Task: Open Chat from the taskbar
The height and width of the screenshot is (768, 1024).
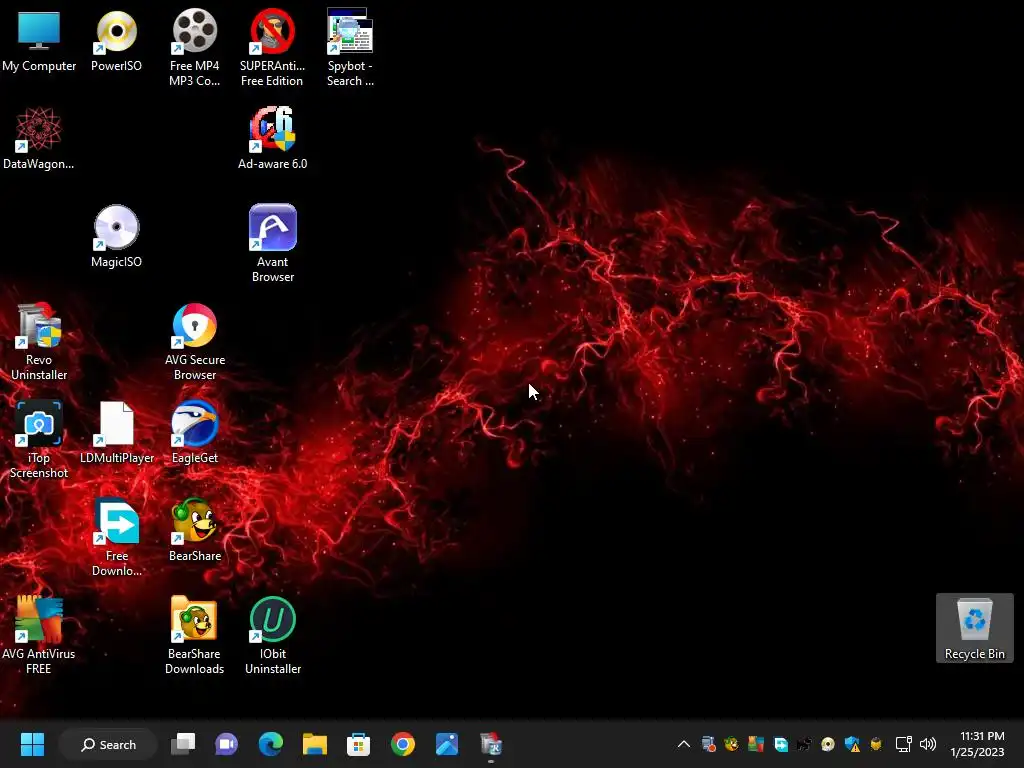Action: tap(226, 744)
